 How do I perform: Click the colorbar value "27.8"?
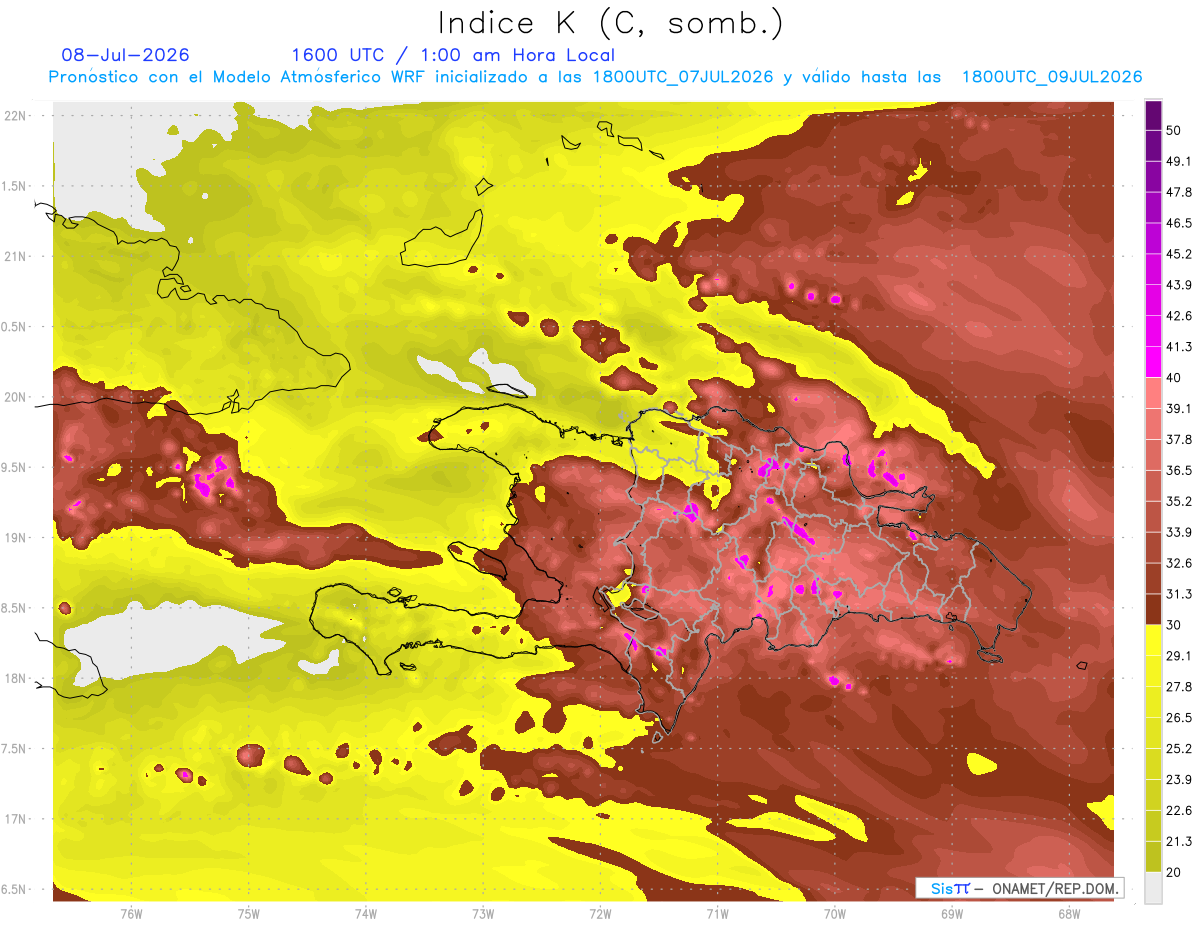point(1179,686)
